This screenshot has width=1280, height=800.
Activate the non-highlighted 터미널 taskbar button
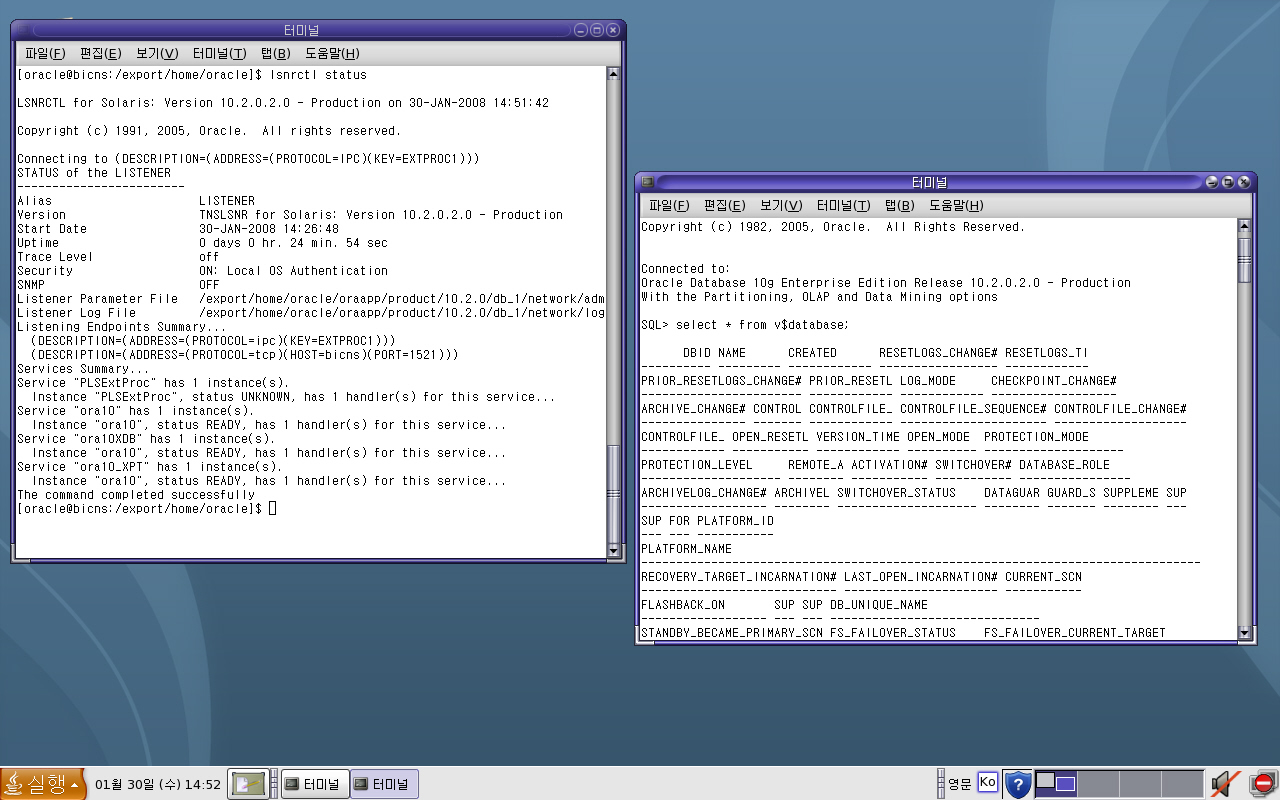pyautogui.click(x=315, y=784)
